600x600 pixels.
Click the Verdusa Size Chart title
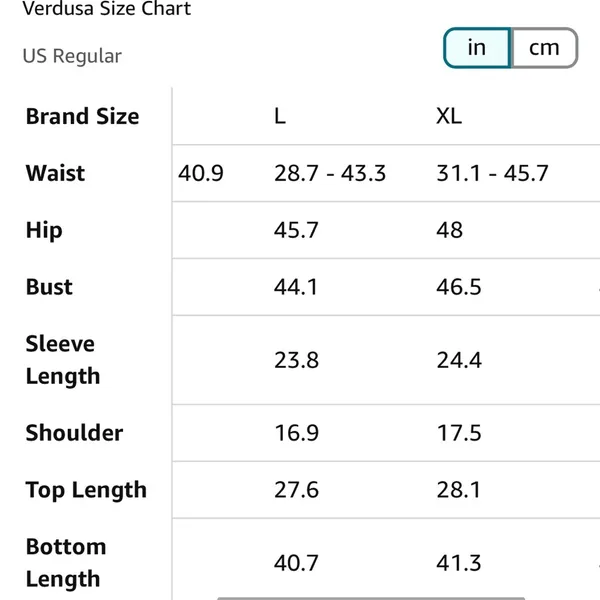(x=107, y=8)
